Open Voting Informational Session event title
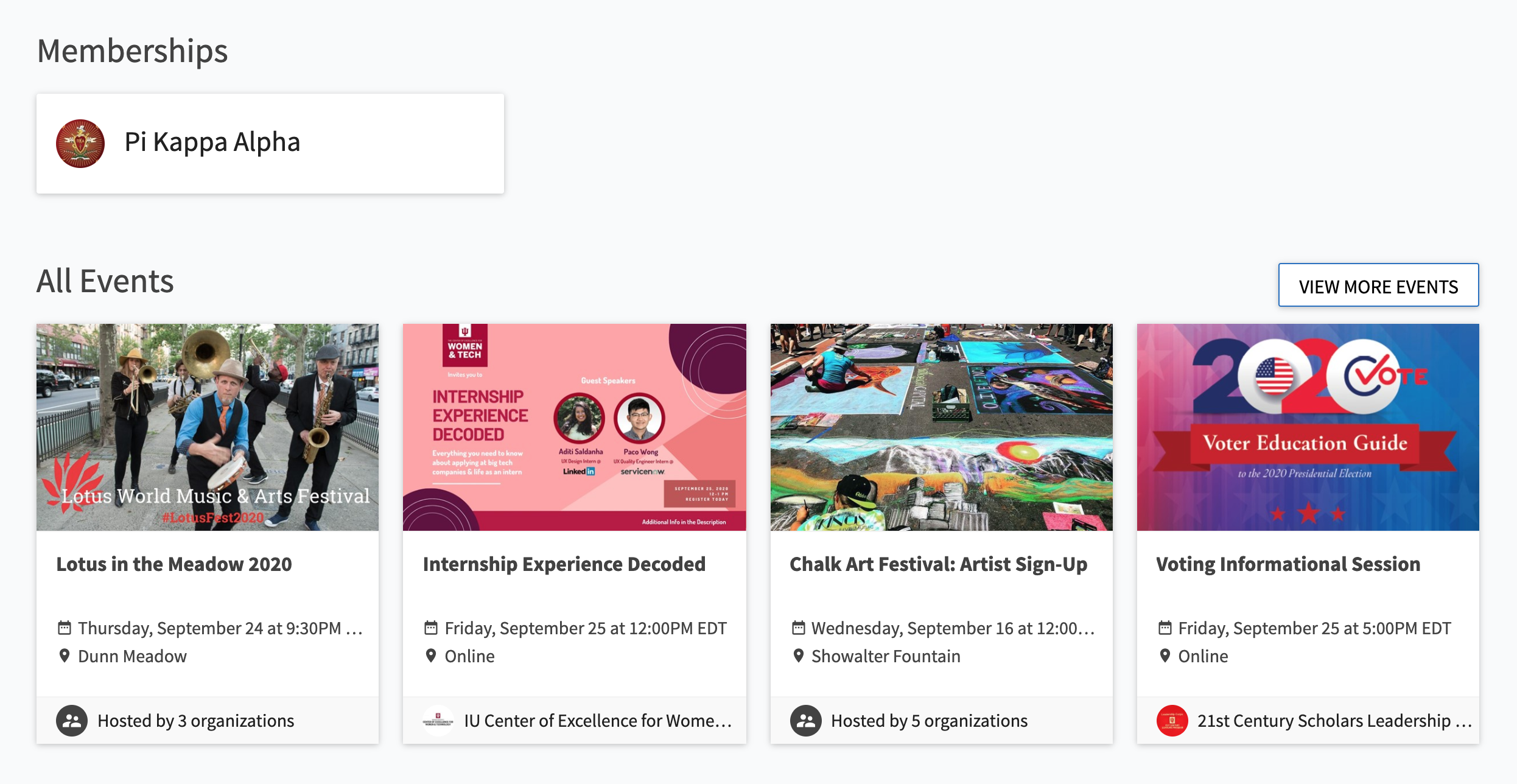 1288,564
